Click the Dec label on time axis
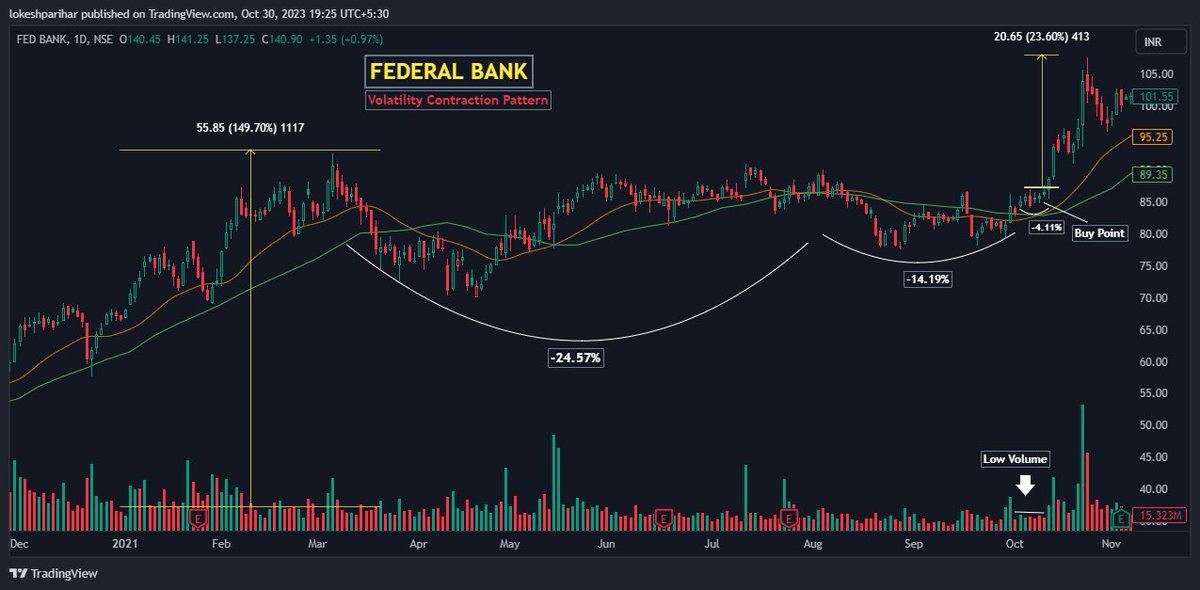 pyautogui.click(x=19, y=544)
